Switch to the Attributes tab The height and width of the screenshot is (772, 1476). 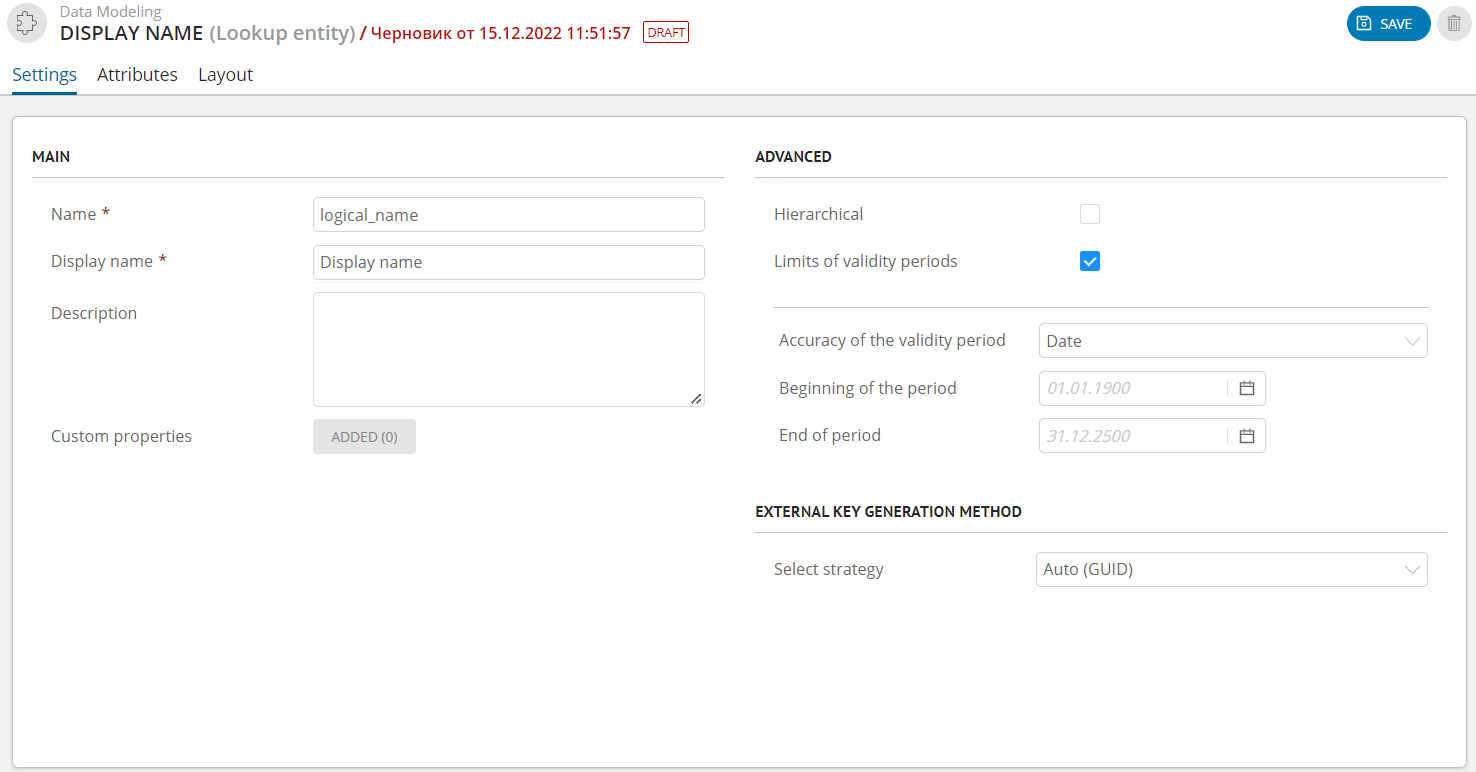137,75
